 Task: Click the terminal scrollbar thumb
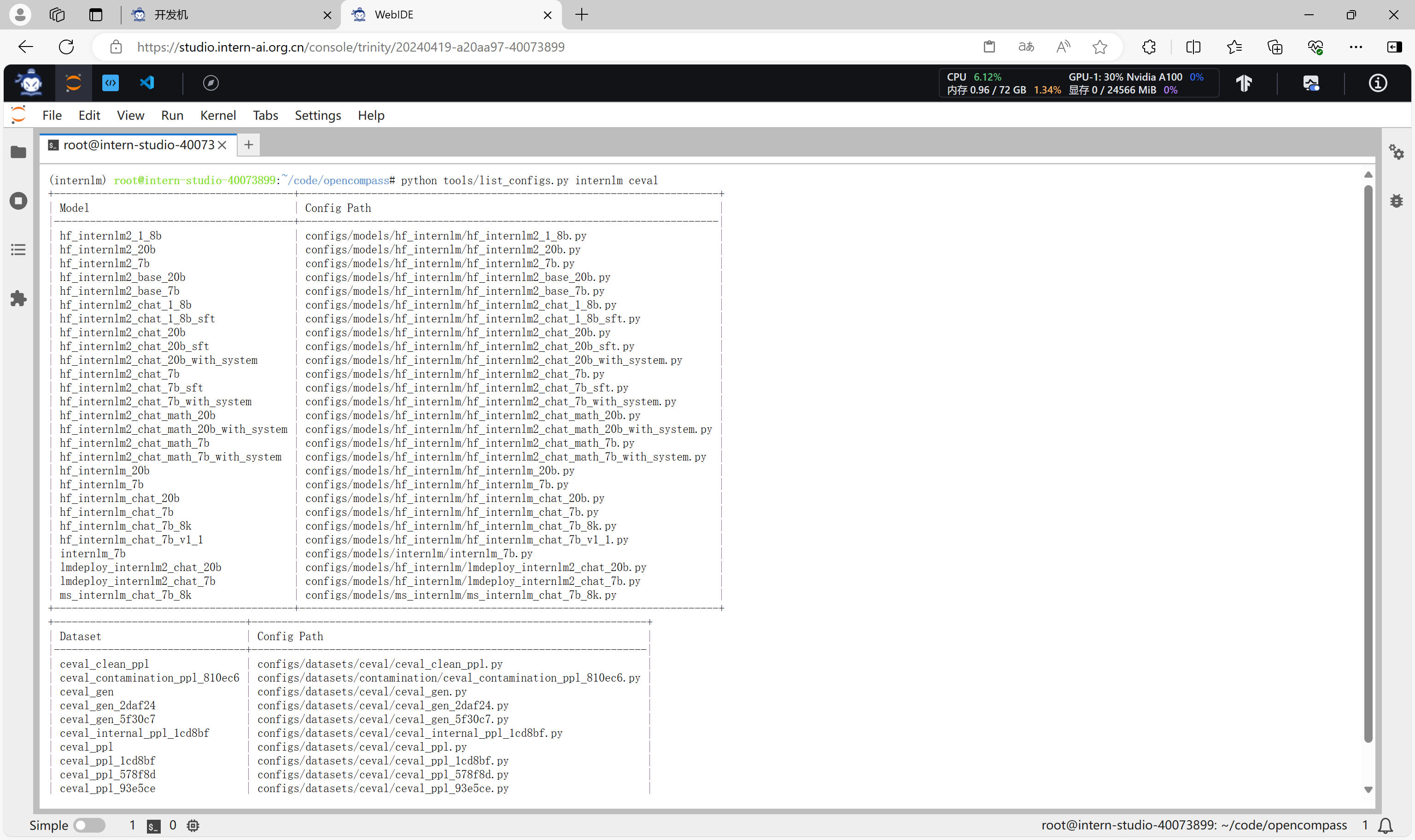pyautogui.click(x=1368, y=464)
